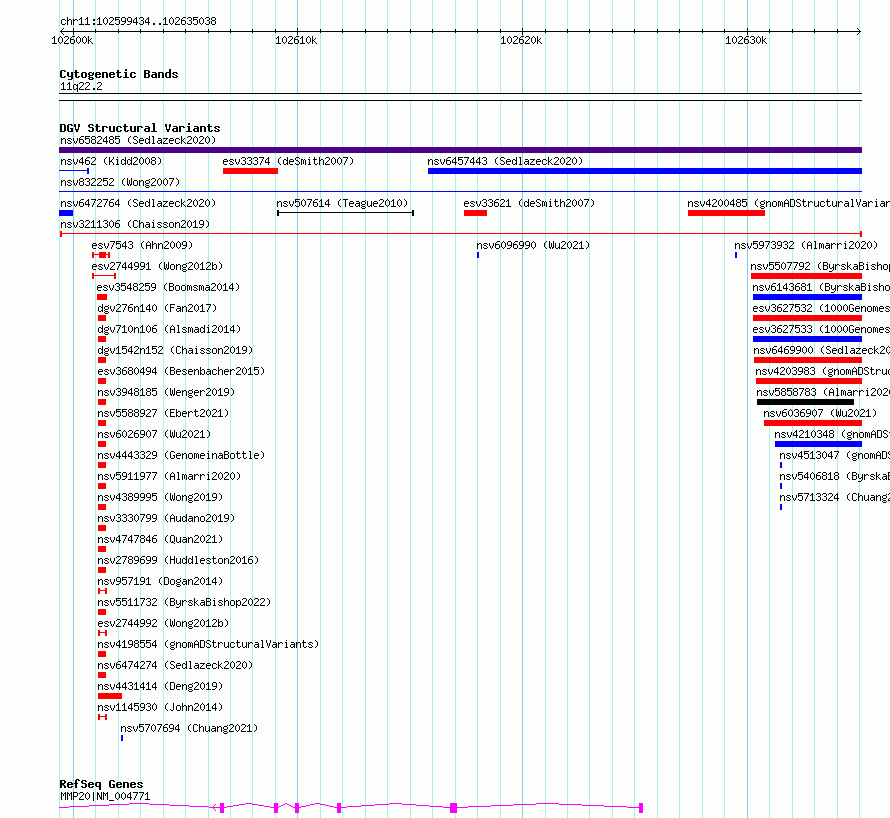The height and width of the screenshot is (818, 890).
Task: Click the esv33374 (deSmith2007) red bar
Action: click(x=250, y=171)
